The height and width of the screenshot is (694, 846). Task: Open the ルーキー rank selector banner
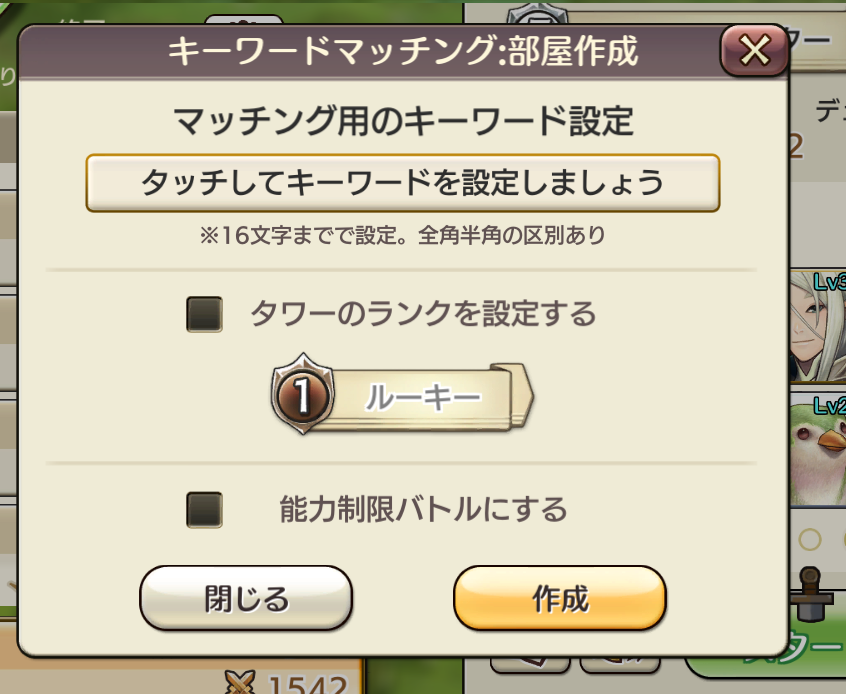(424, 397)
